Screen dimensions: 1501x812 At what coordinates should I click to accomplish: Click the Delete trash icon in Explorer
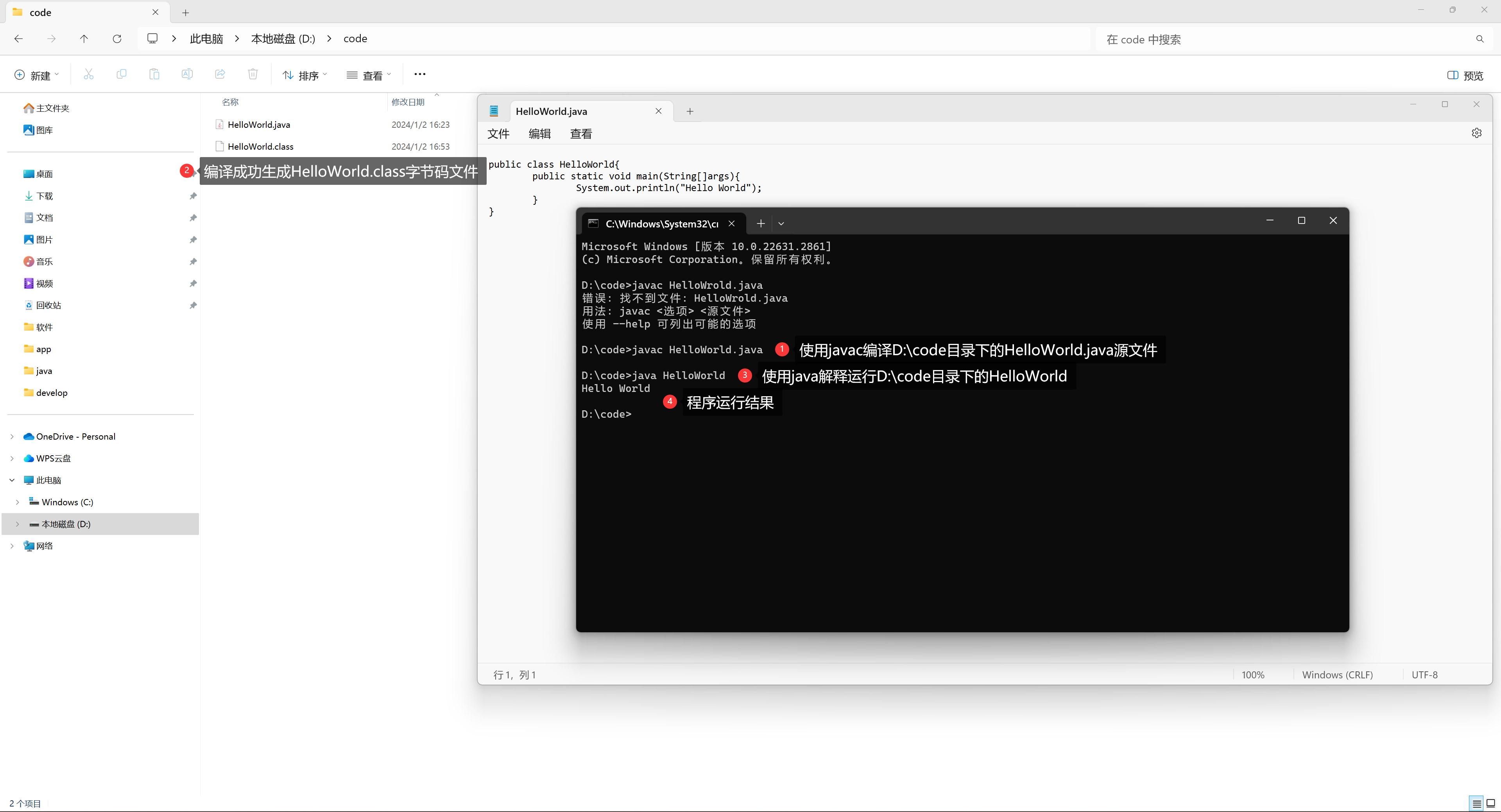click(x=253, y=74)
